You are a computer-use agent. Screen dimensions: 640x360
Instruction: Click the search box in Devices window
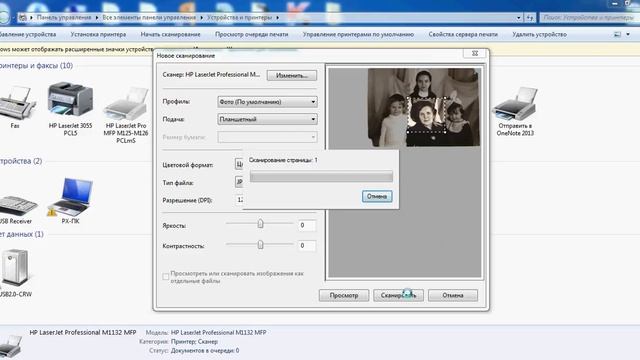coord(590,18)
